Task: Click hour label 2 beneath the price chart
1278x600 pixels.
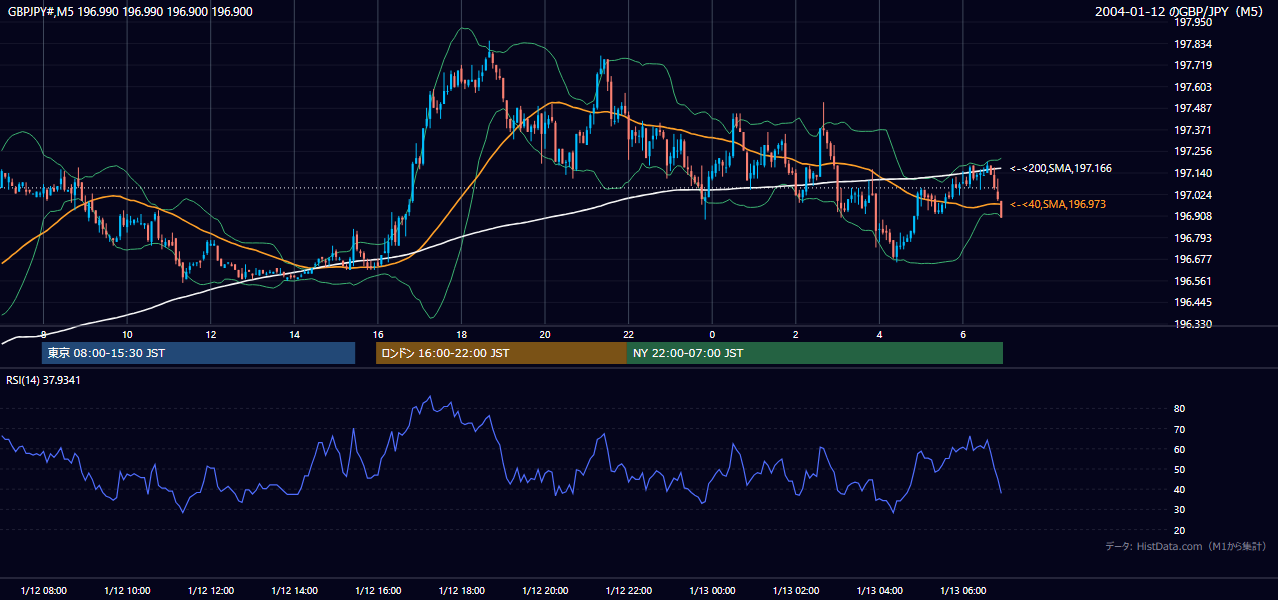Action: click(x=795, y=334)
